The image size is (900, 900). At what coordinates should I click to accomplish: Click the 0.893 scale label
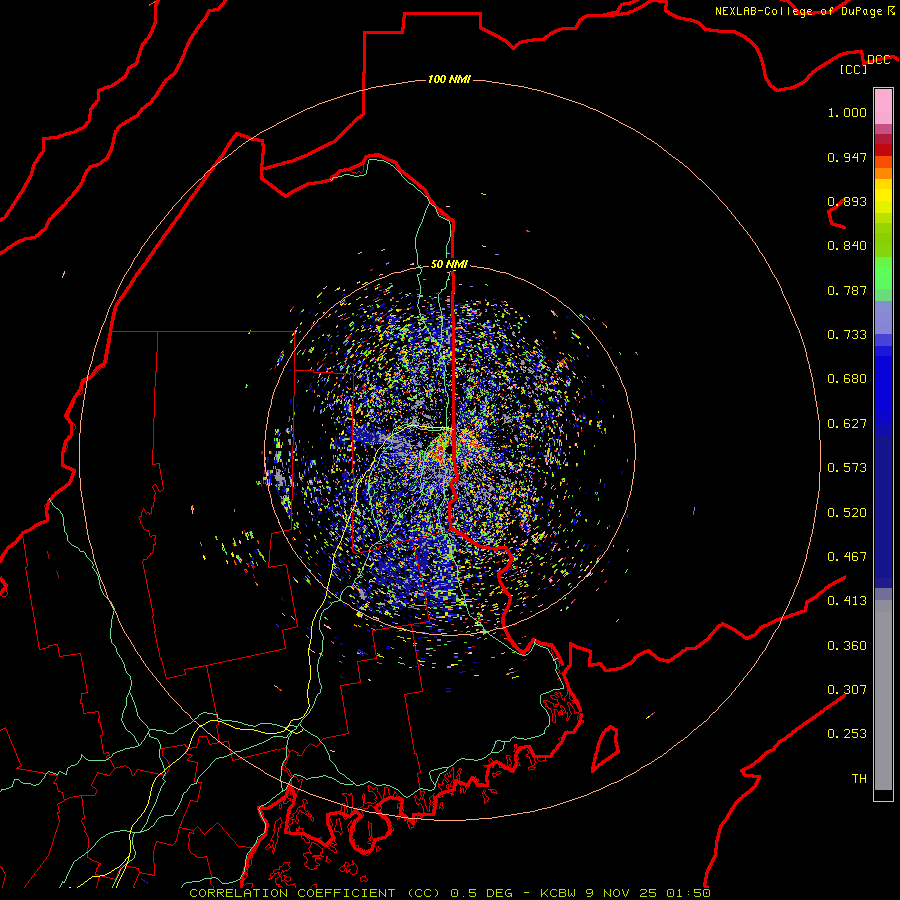[x=847, y=201]
